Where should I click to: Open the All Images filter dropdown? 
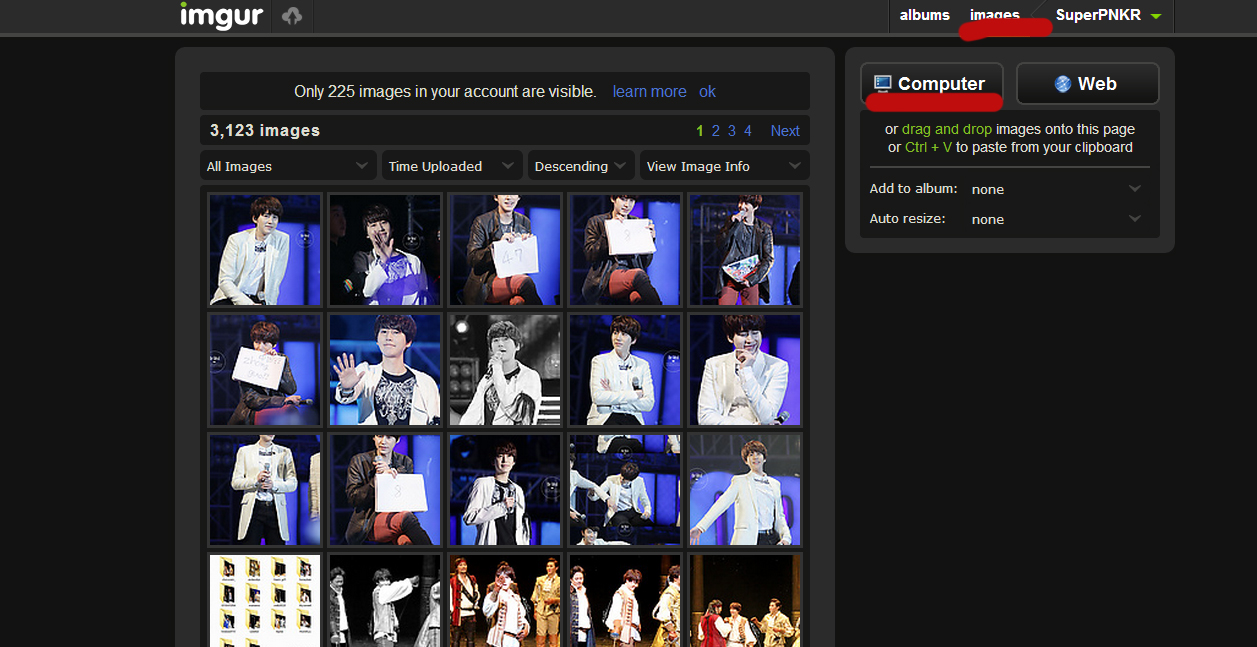pyautogui.click(x=288, y=166)
